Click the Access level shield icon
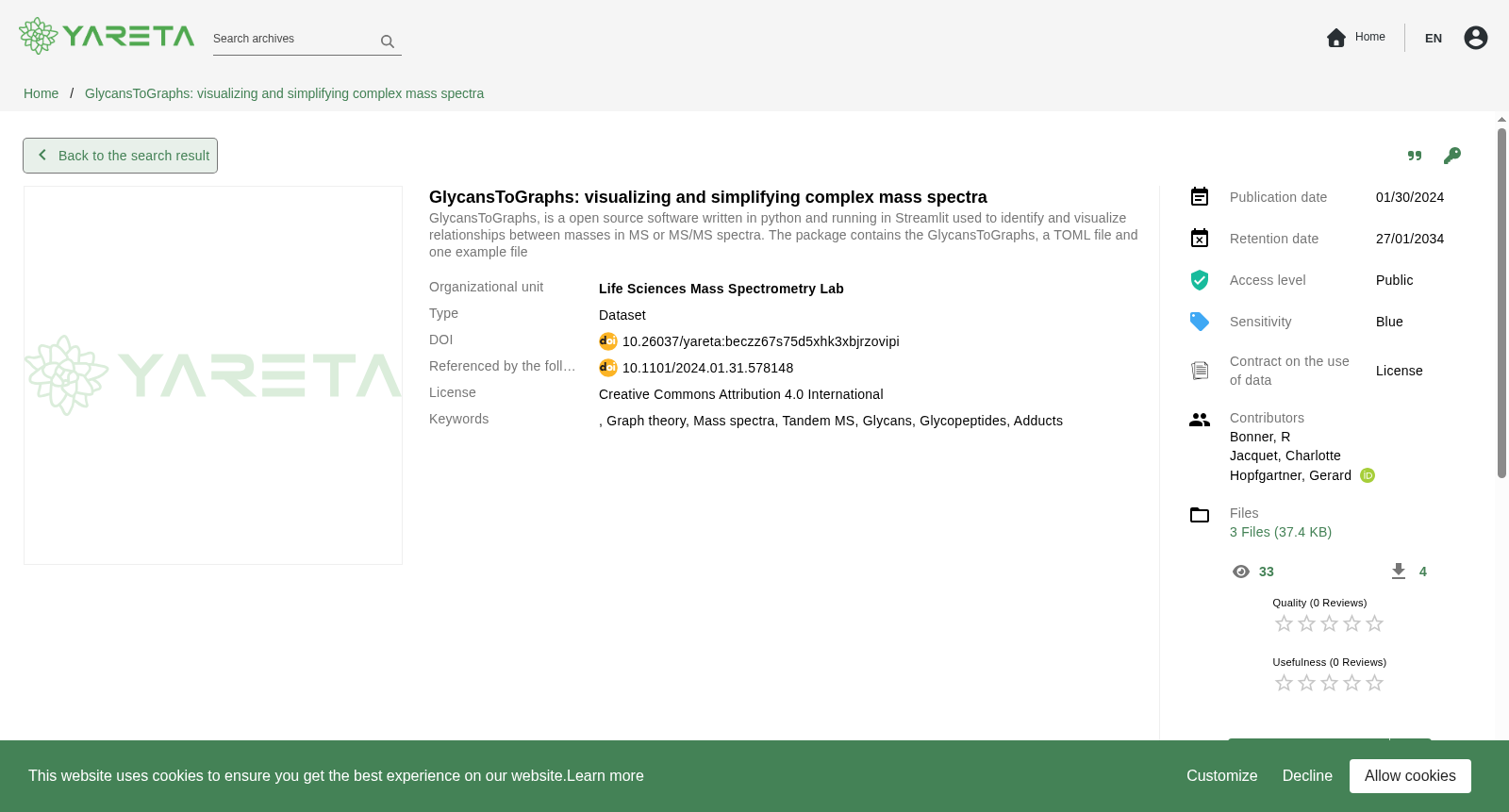 click(x=1200, y=280)
